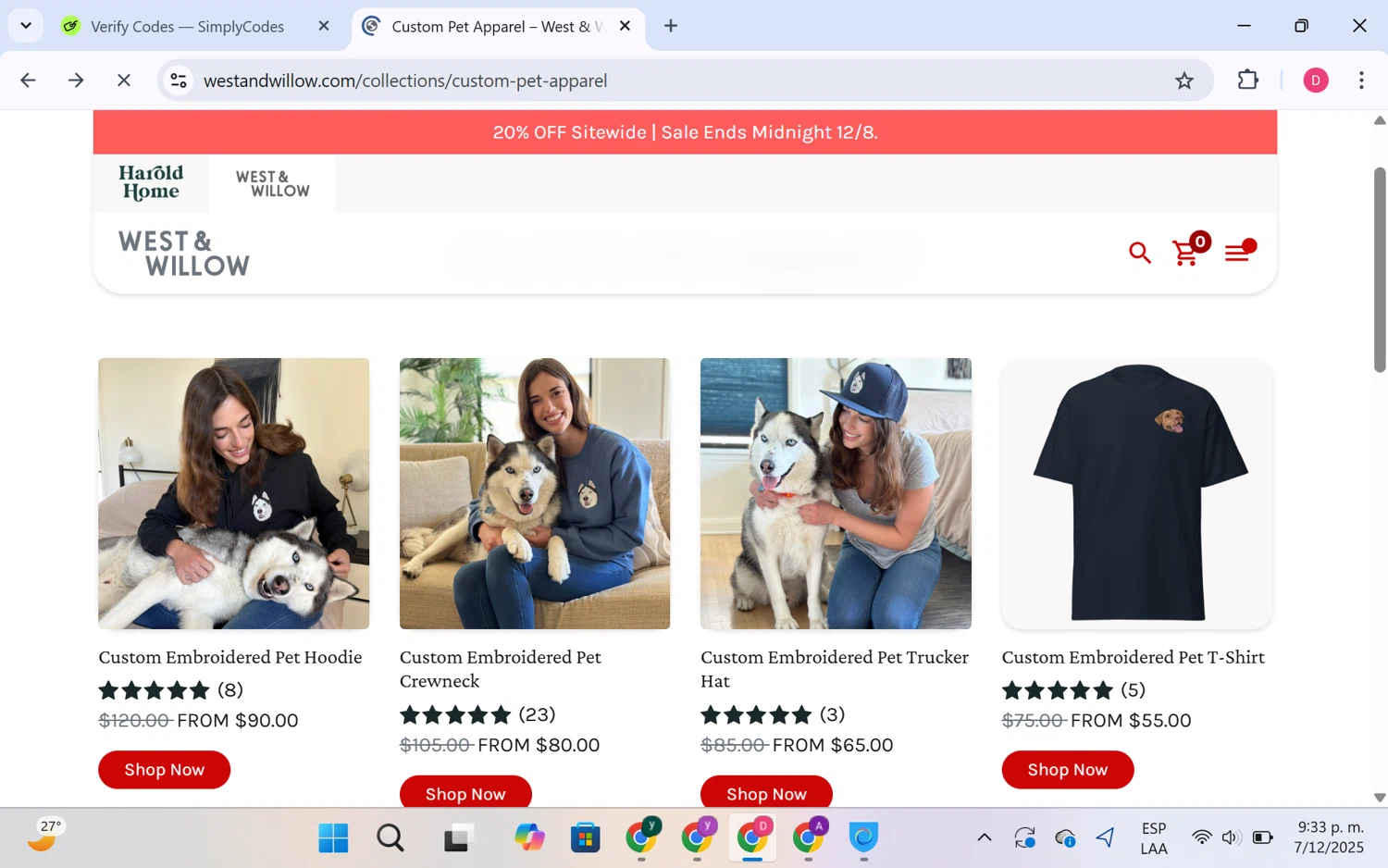Open Microsoft Store from the taskbar
The height and width of the screenshot is (868, 1388).
(x=585, y=838)
